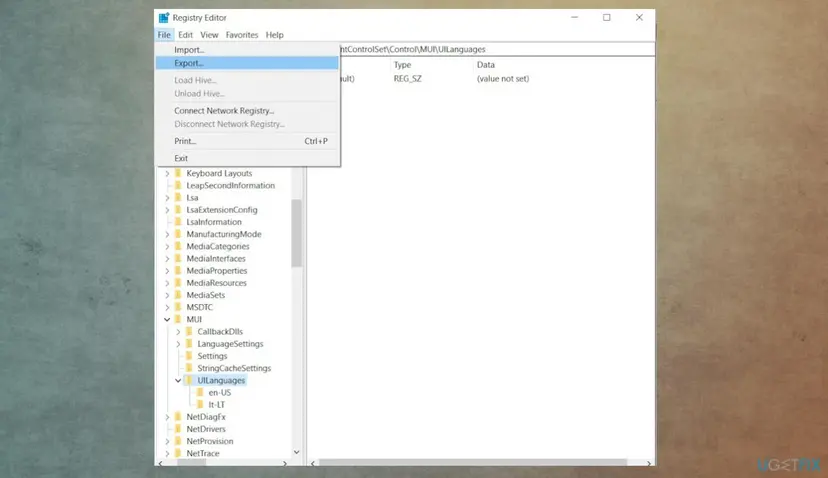Screen dimensions: 828x478
Task: Select the ManufacturingMode key
Action: point(224,234)
